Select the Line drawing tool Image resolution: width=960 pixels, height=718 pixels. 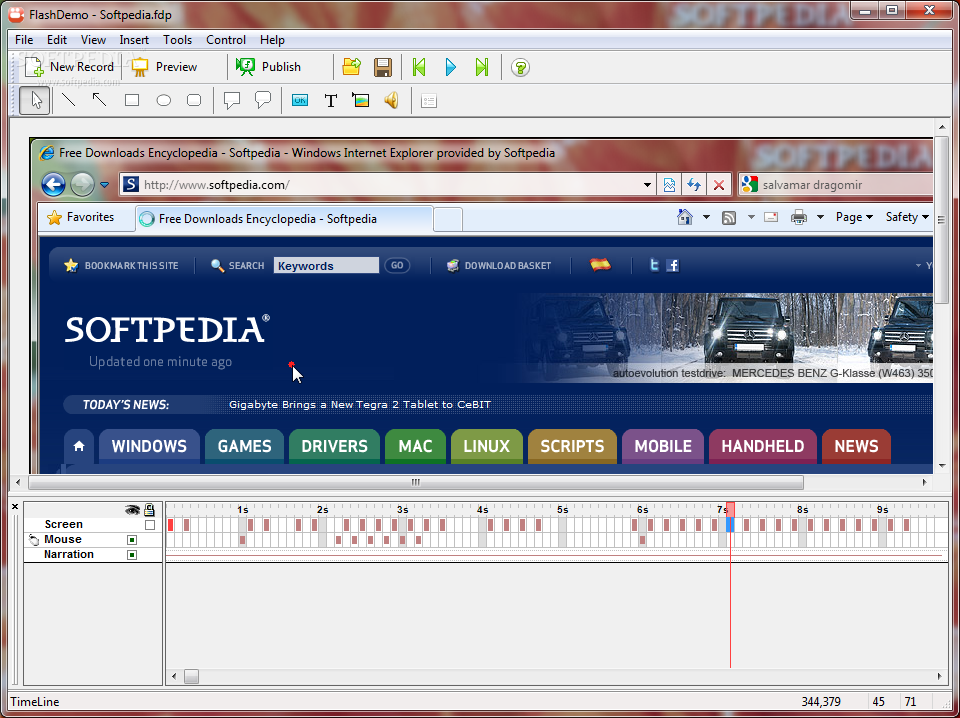pos(69,100)
